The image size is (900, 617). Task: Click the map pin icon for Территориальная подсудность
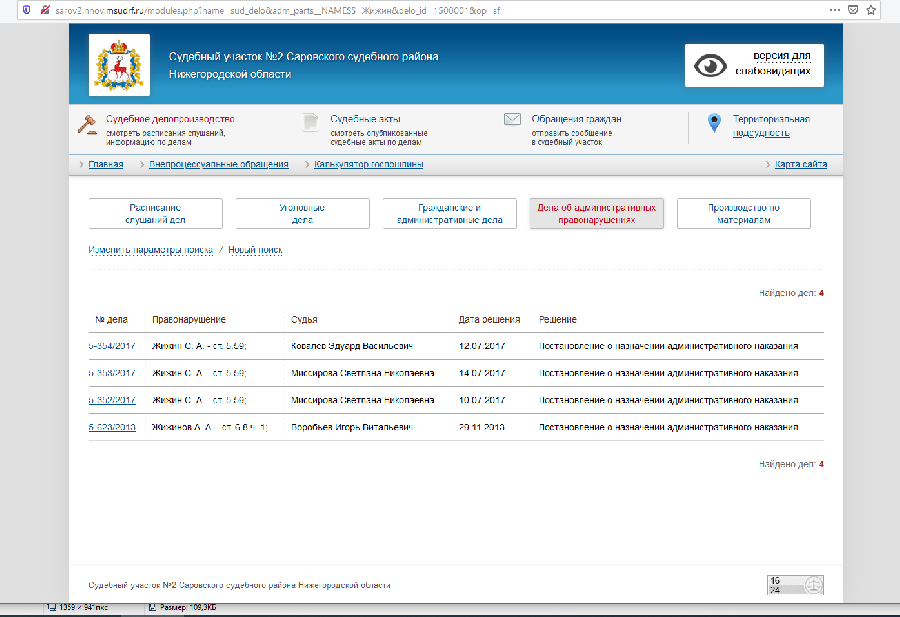[x=714, y=123]
